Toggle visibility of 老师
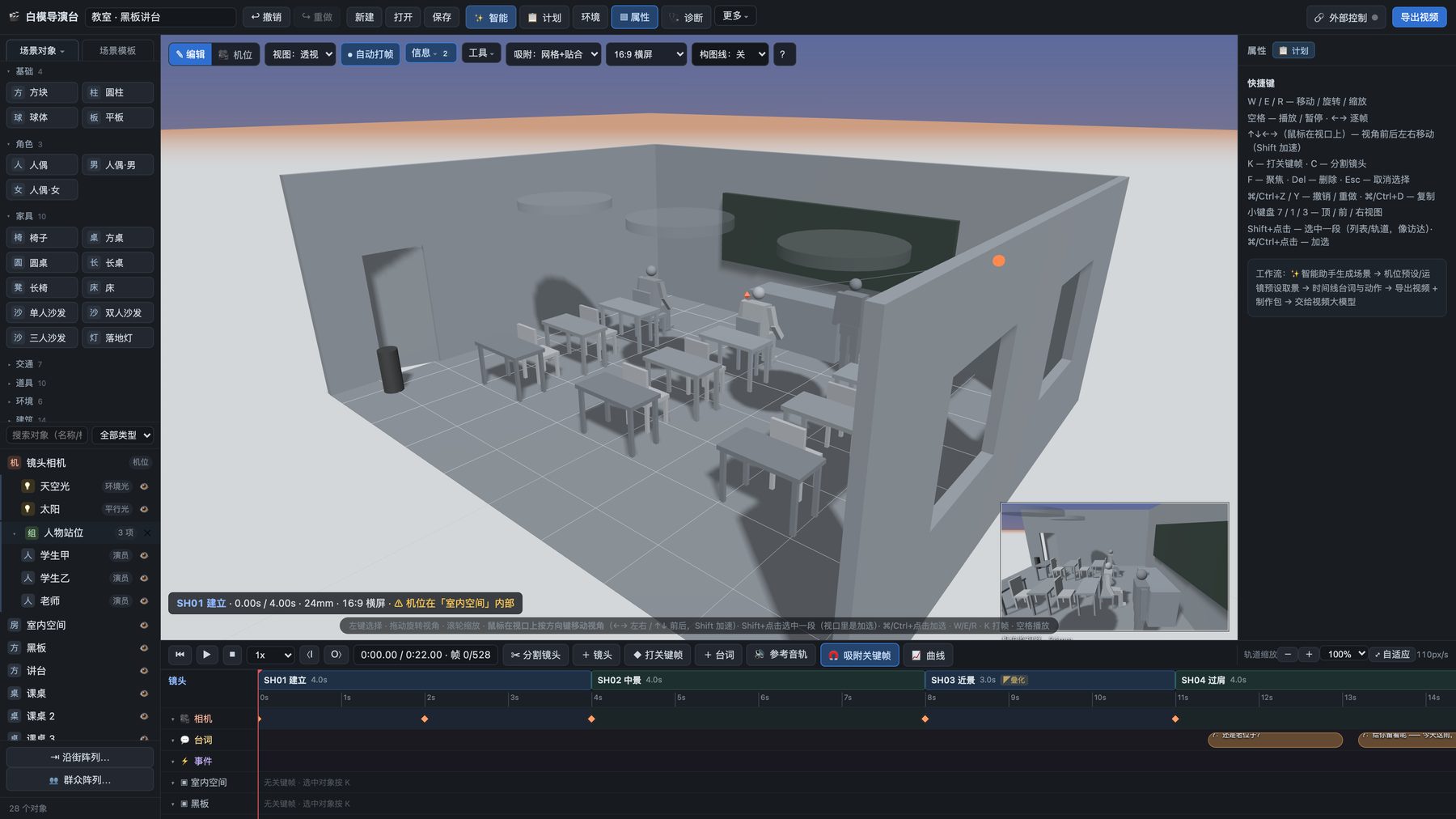The image size is (1456, 819). (144, 600)
